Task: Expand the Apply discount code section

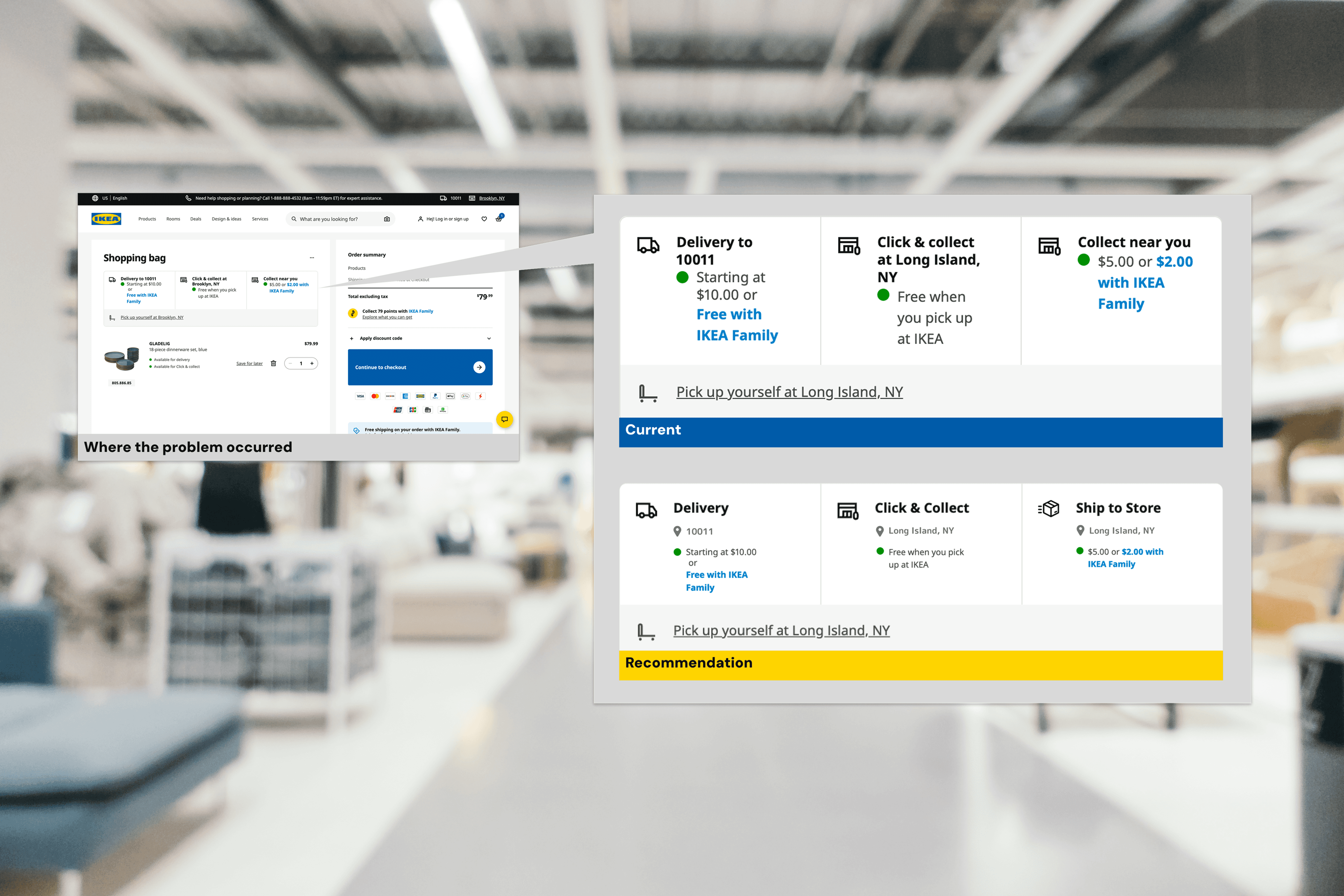Action: [x=381, y=339]
